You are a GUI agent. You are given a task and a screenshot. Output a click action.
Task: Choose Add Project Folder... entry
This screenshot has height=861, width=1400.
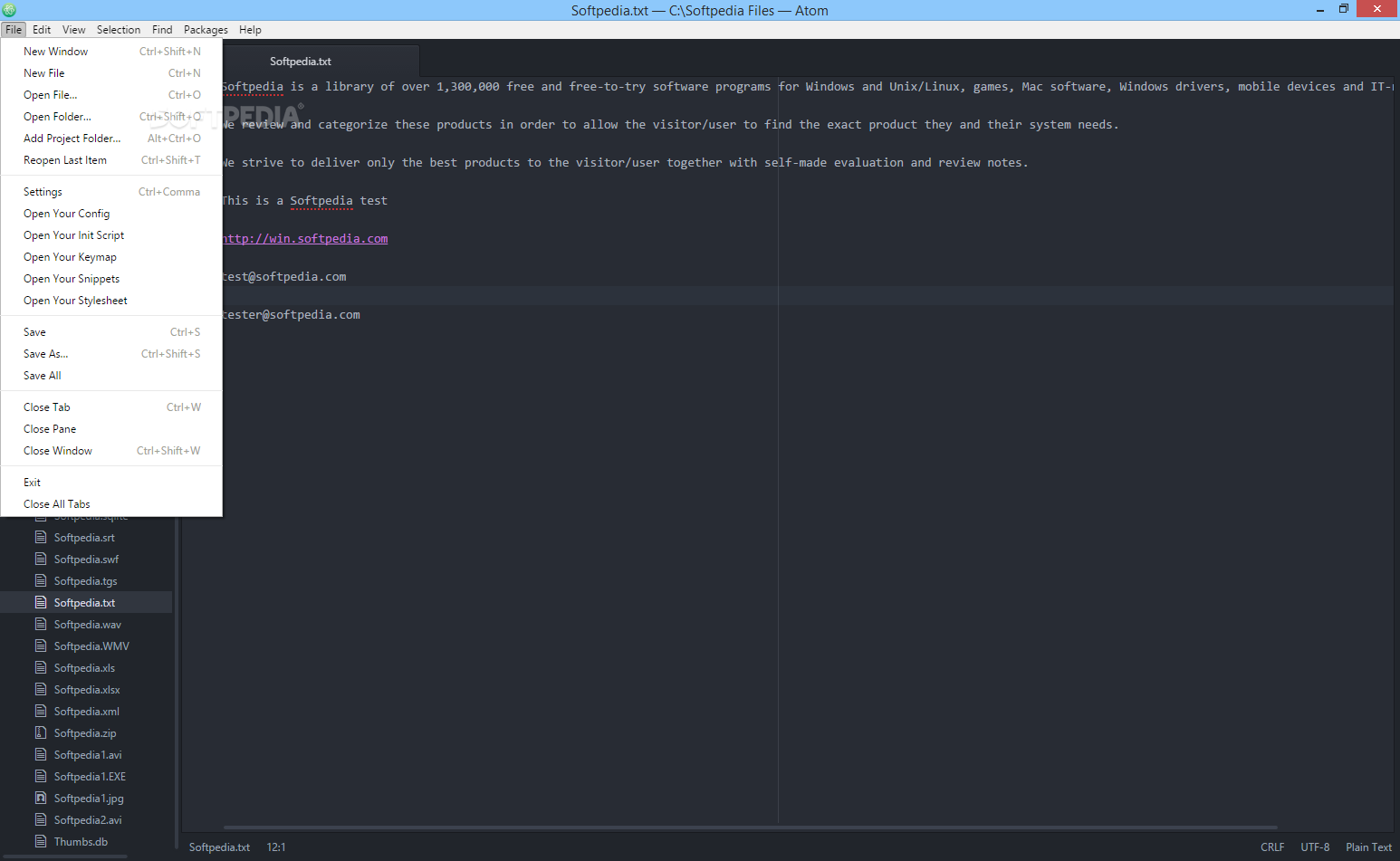111,139
